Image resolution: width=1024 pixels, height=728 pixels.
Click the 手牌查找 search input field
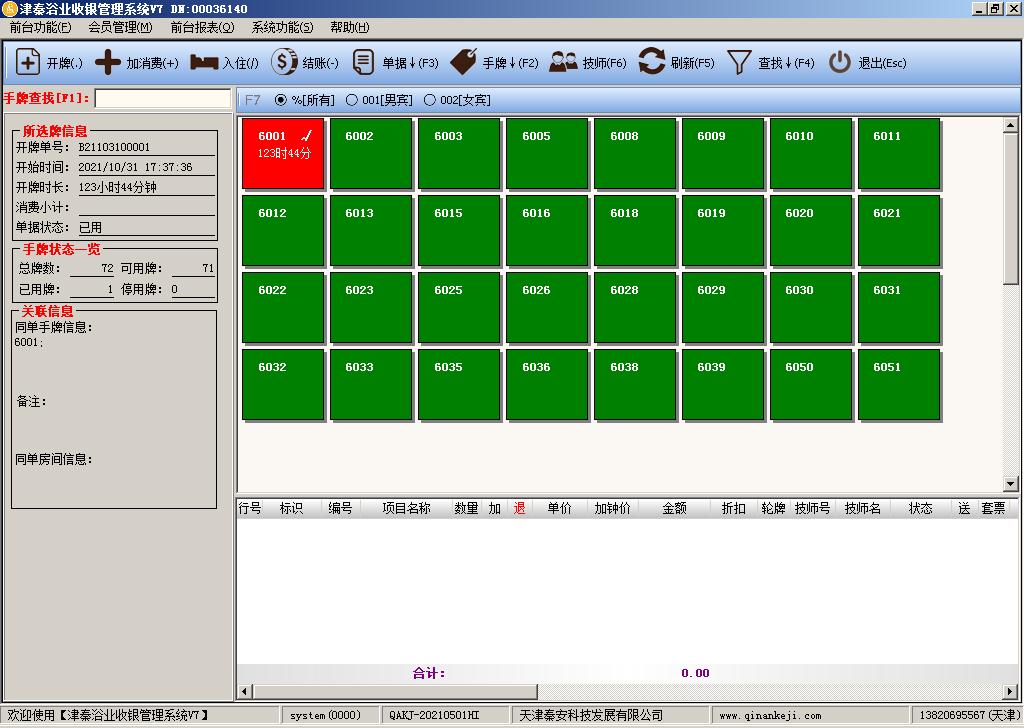[x=162, y=99]
